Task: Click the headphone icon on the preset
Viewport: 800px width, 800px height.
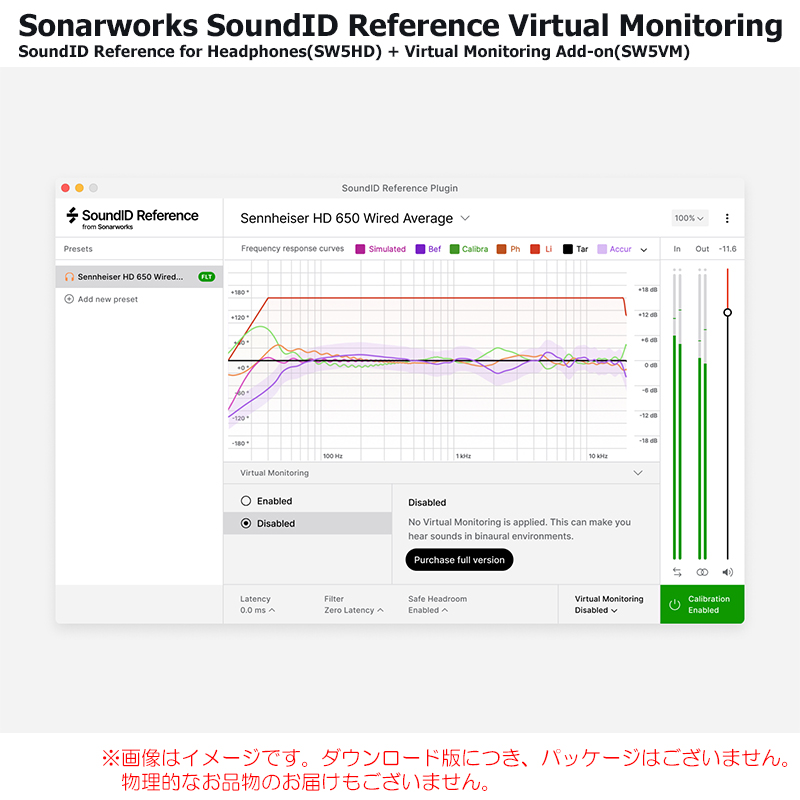Action: [69, 277]
